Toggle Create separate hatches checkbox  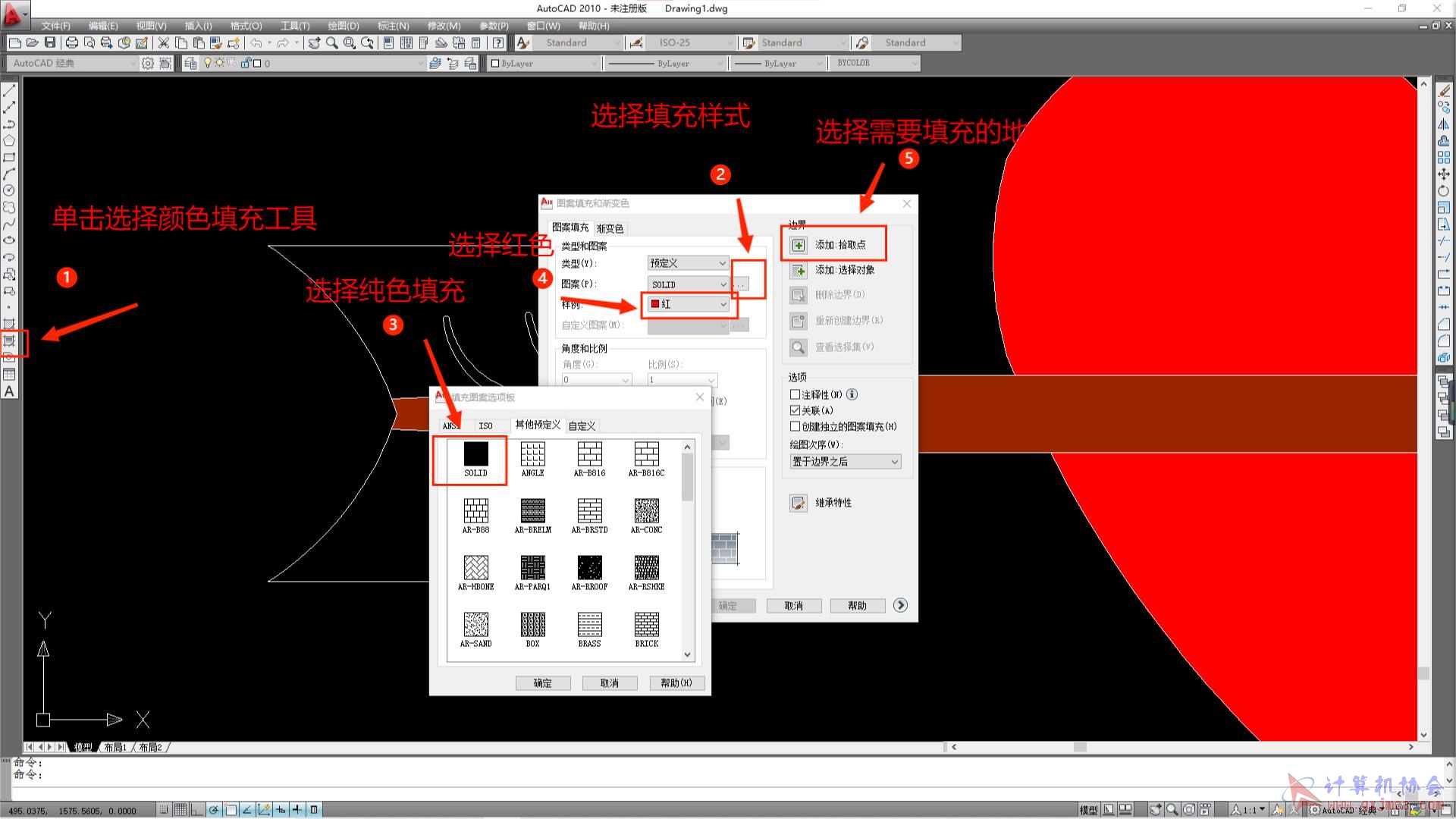coord(795,426)
